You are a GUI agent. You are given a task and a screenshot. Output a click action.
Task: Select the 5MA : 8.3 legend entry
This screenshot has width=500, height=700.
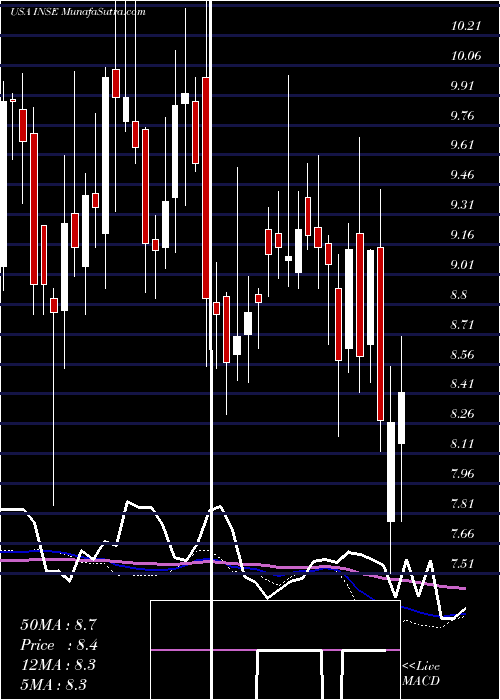54,684
